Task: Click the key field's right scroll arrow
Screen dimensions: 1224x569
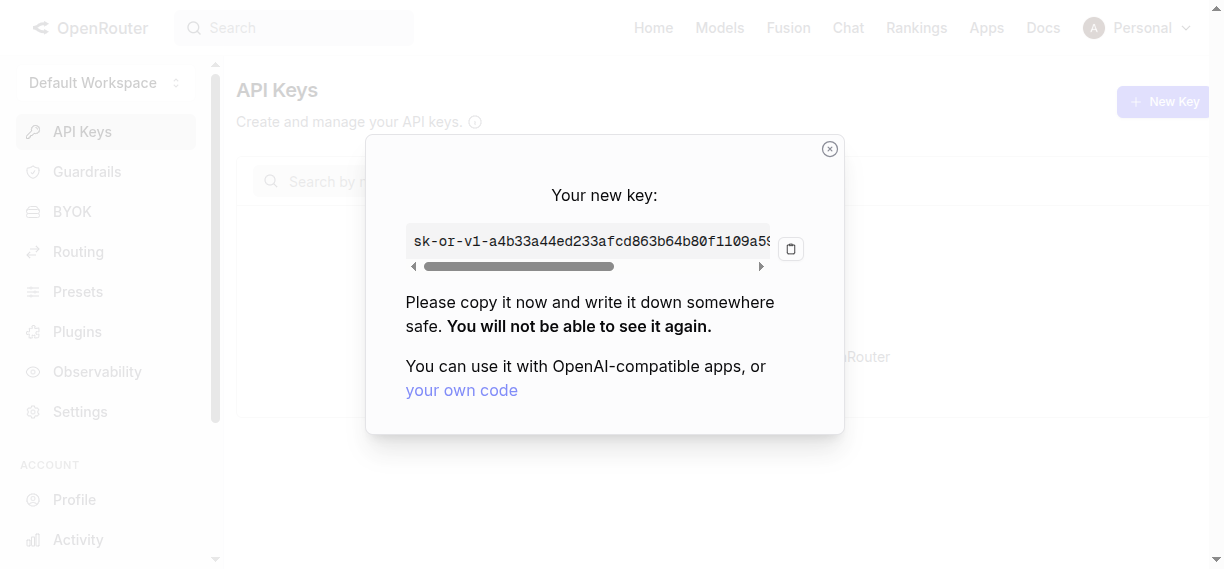Action: click(762, 267)
